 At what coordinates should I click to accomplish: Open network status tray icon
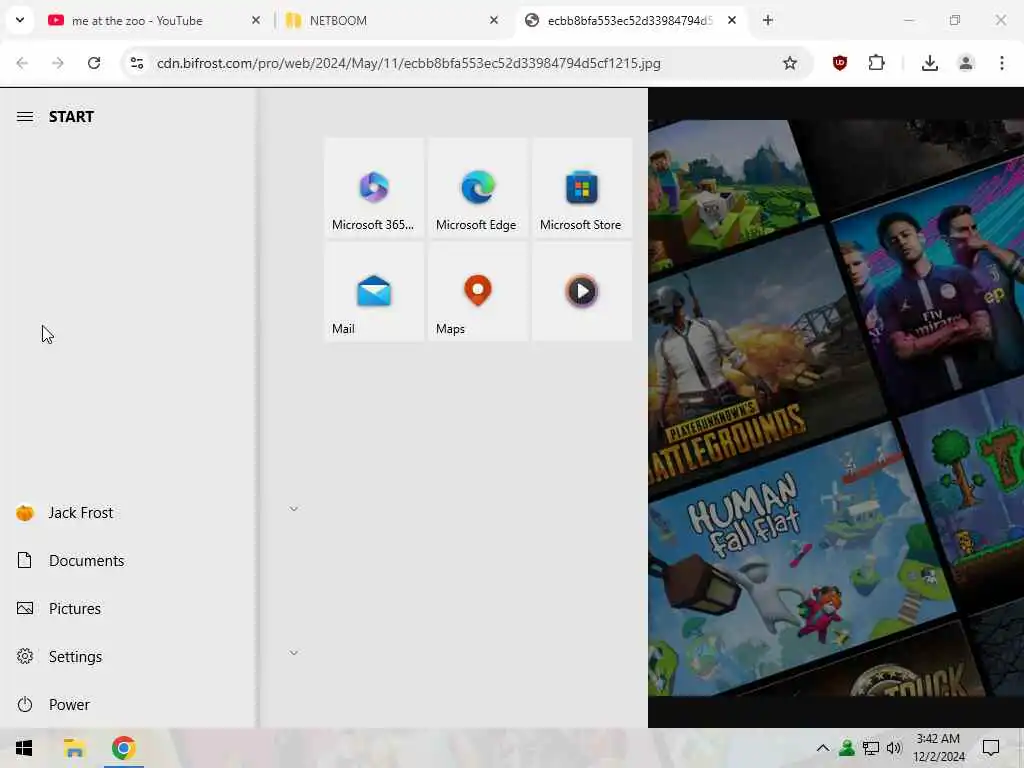click(871, 748)
